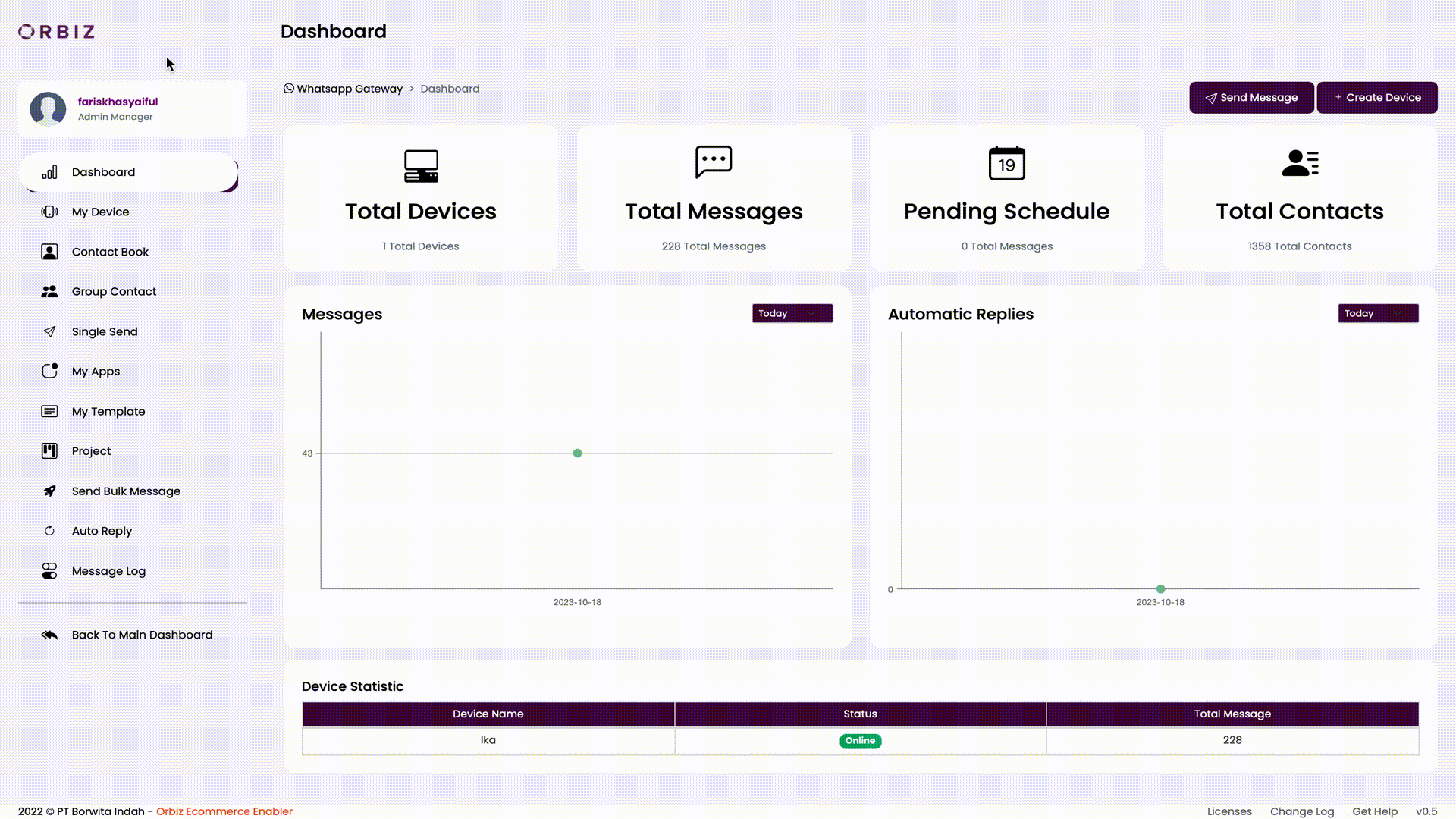Select the Single Send paper plane icon
Viewport: 1456px width, 819px height.
click(49, 331)
